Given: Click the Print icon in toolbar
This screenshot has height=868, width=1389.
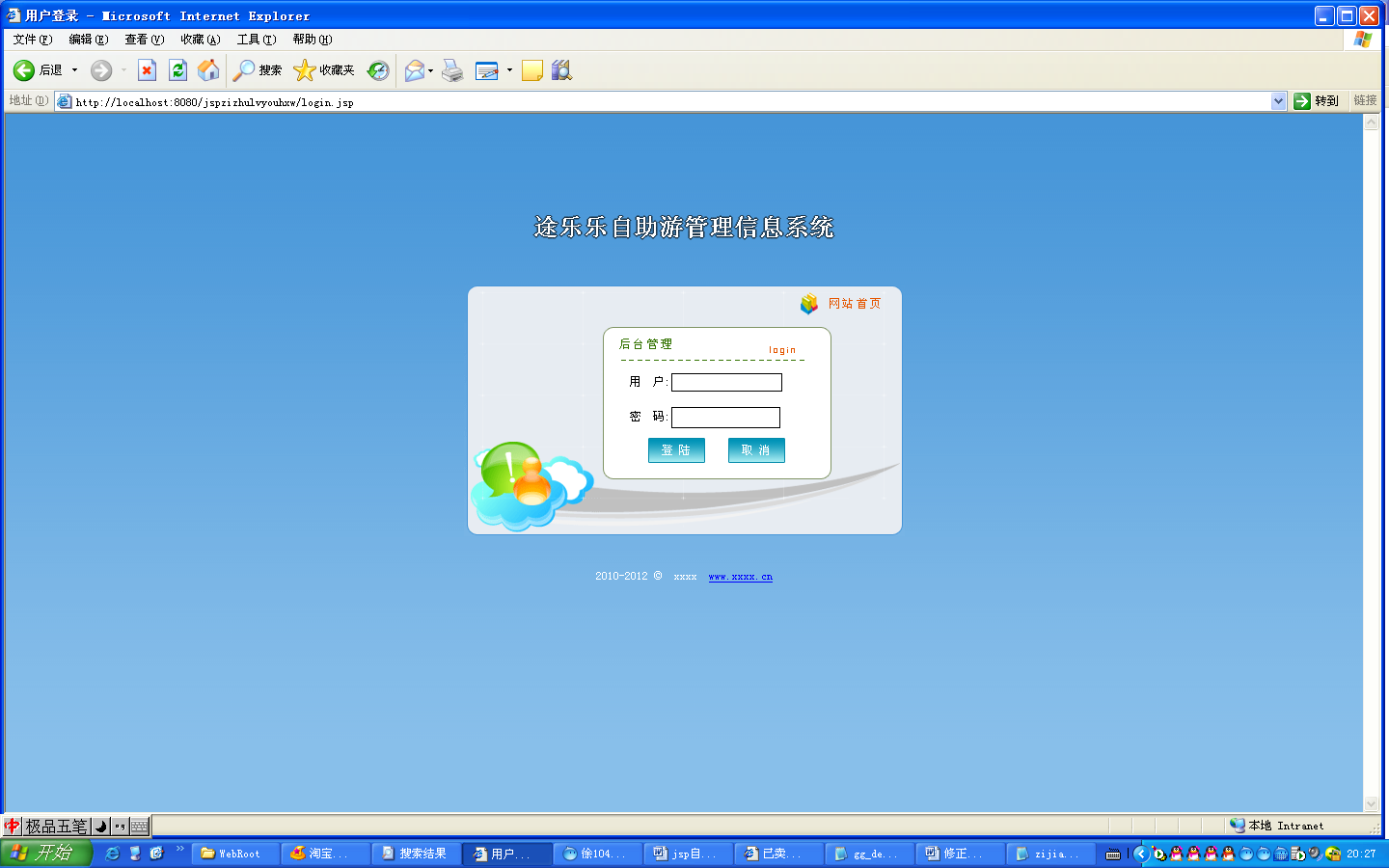Looking at the screenshot, I should tap(452, 70).
